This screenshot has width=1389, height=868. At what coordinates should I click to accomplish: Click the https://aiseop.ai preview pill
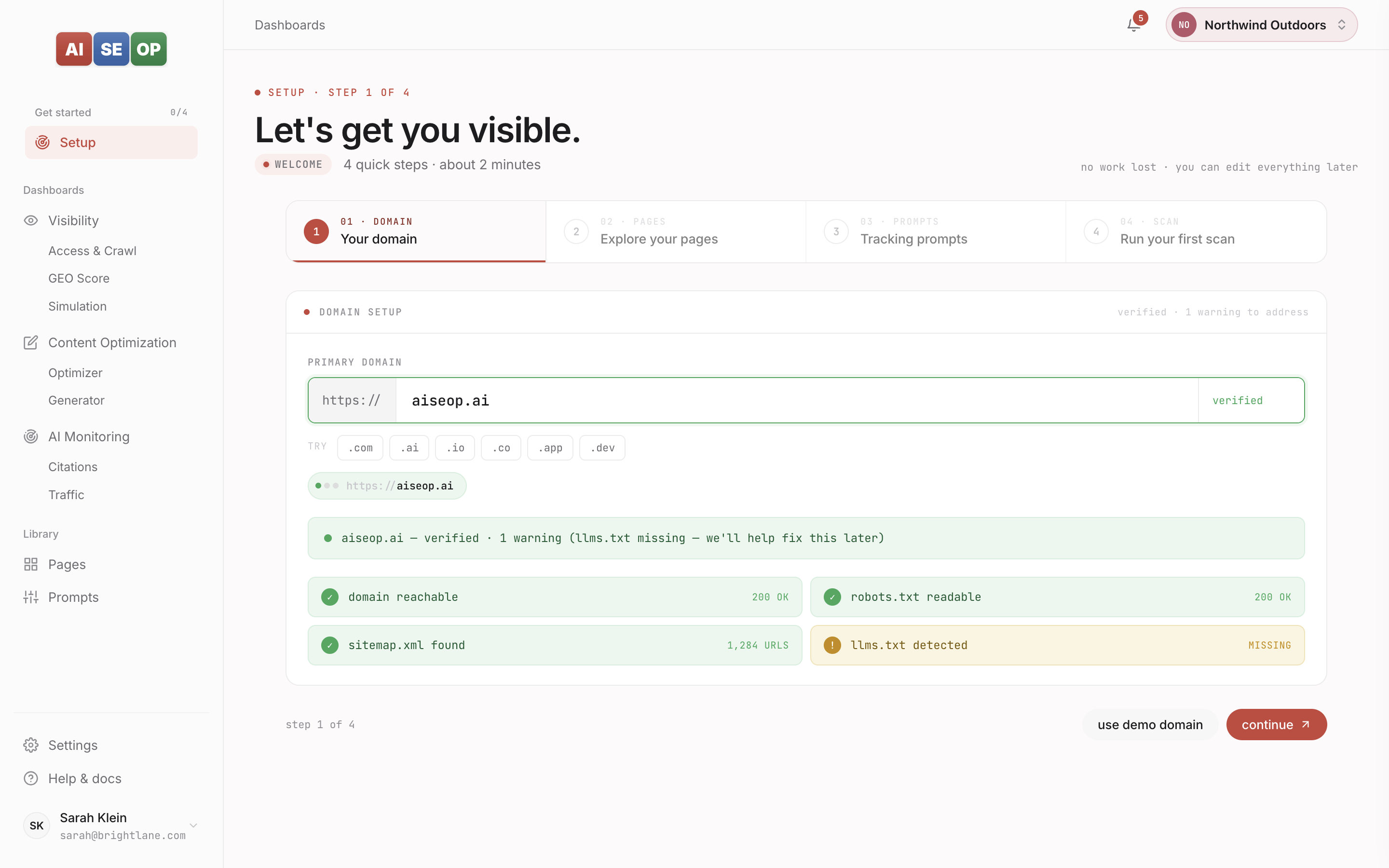tap(387, 486)
